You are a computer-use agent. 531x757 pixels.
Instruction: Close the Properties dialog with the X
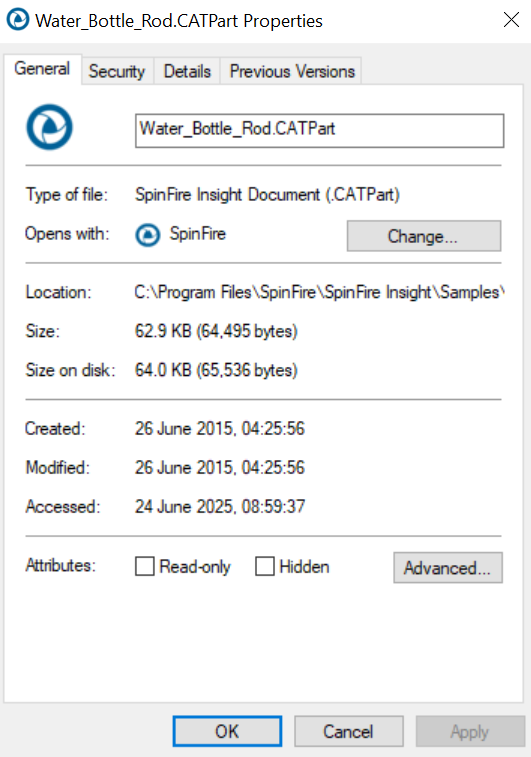click(511, 20)
